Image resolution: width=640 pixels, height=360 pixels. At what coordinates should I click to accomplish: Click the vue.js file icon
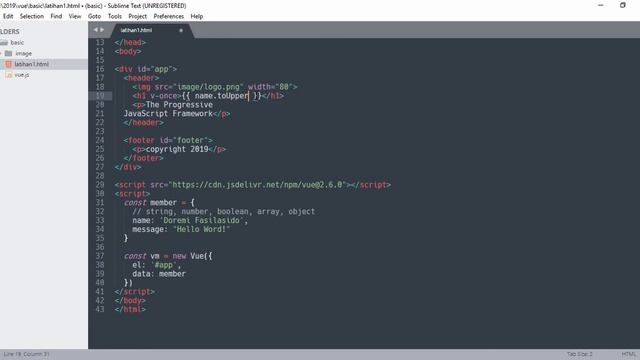pyautogui.click(x=8, y=75)
